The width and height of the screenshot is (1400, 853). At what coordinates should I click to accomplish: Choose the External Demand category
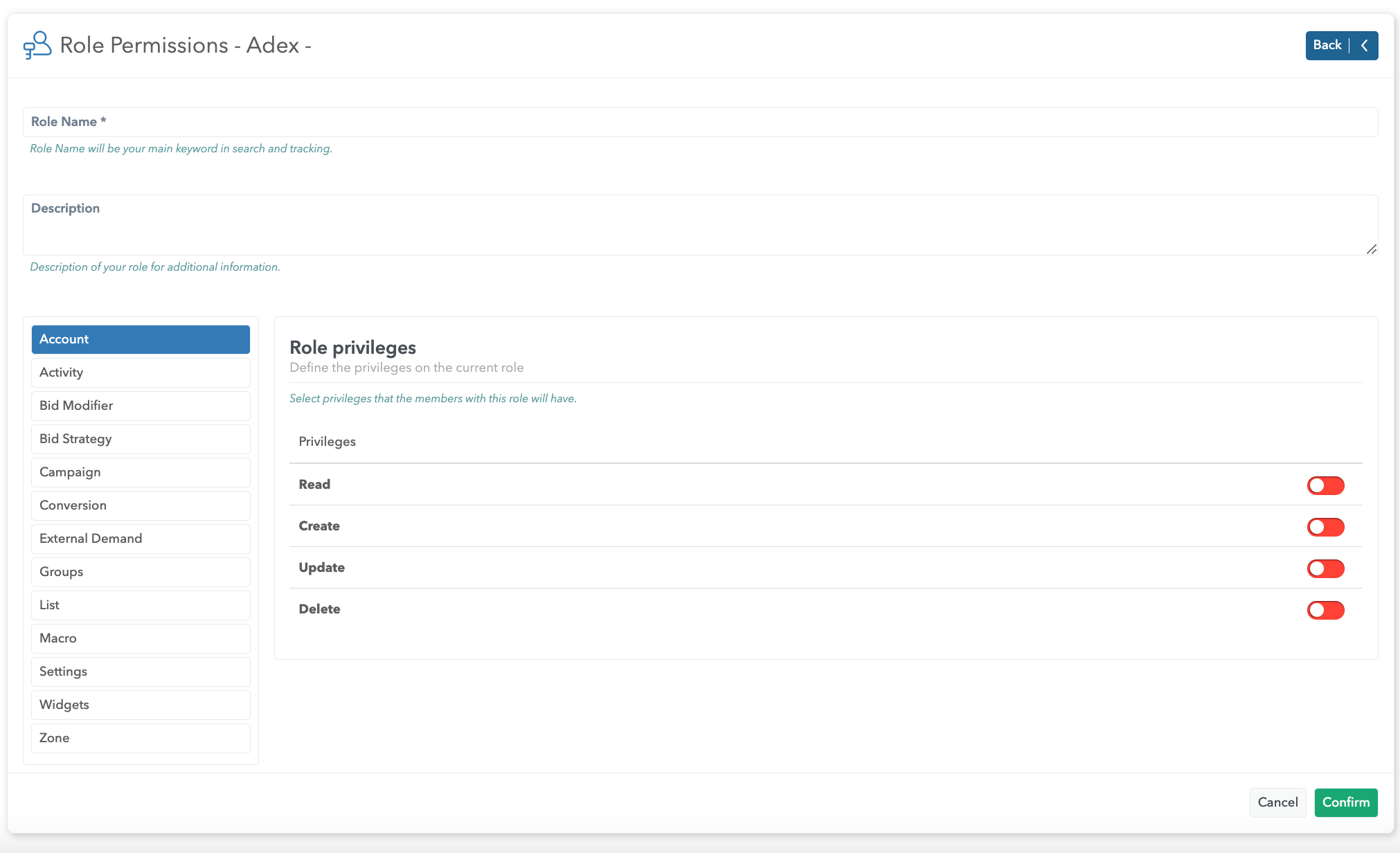[x=141, y=539]
